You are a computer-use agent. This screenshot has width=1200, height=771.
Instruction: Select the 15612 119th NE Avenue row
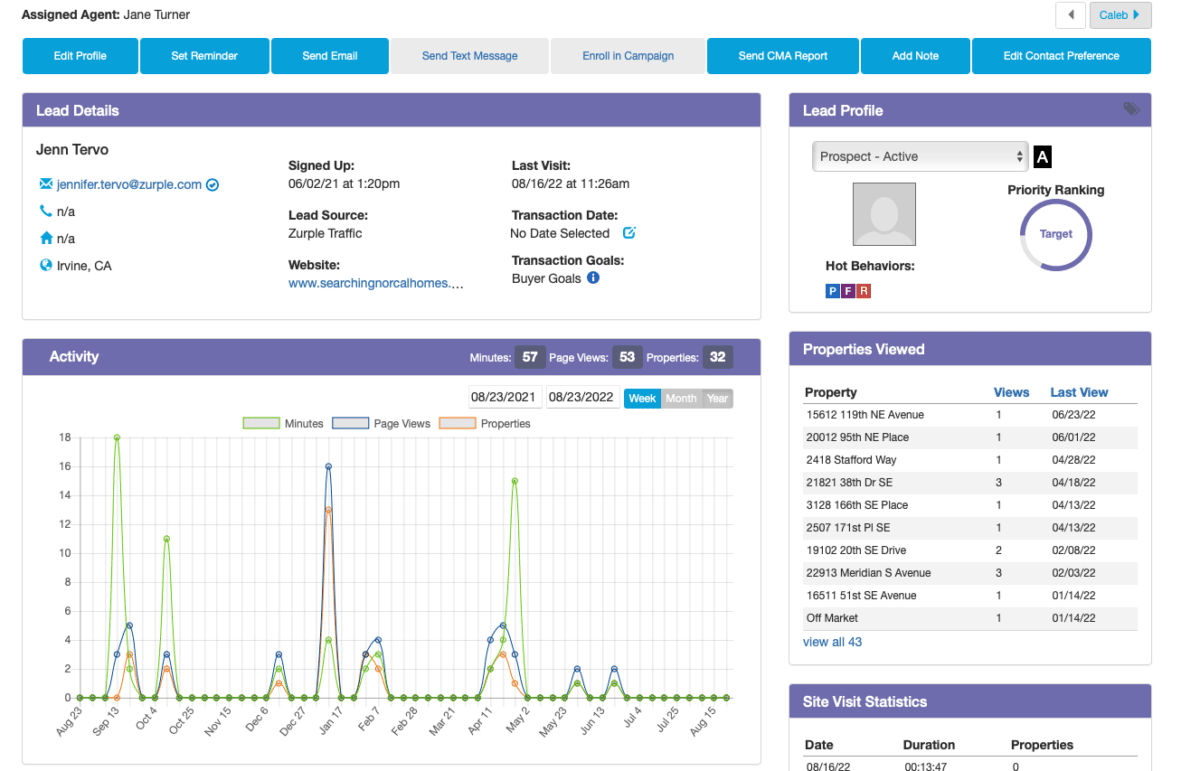tap(971, 415)
